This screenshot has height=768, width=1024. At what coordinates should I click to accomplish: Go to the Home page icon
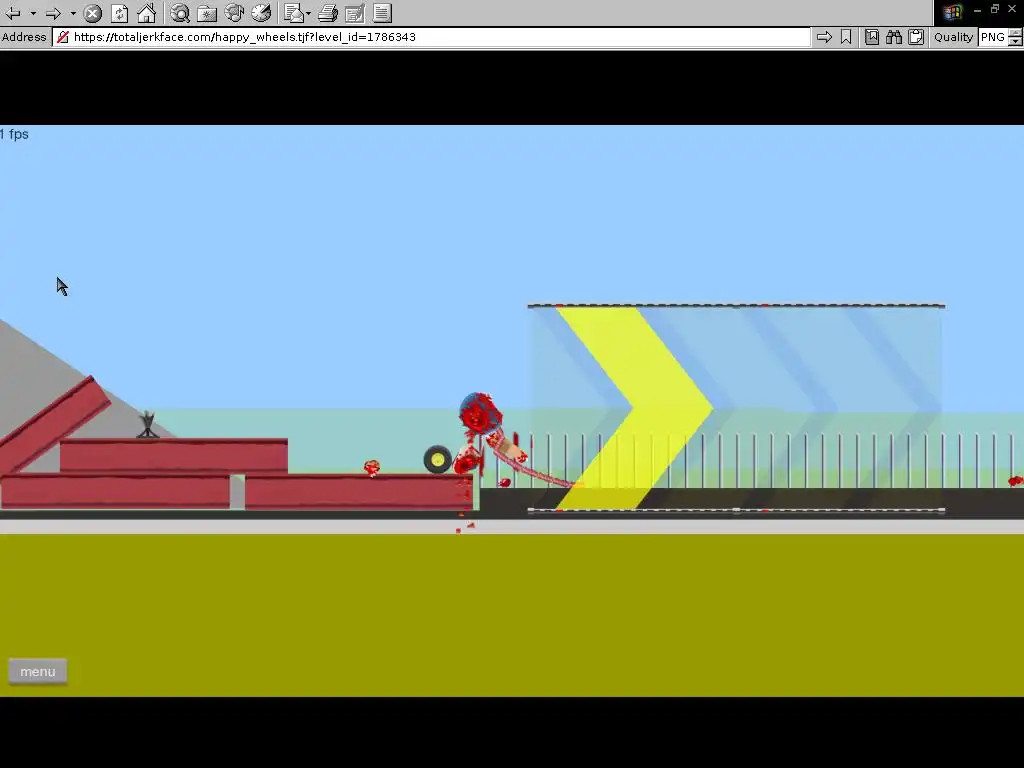146,13
